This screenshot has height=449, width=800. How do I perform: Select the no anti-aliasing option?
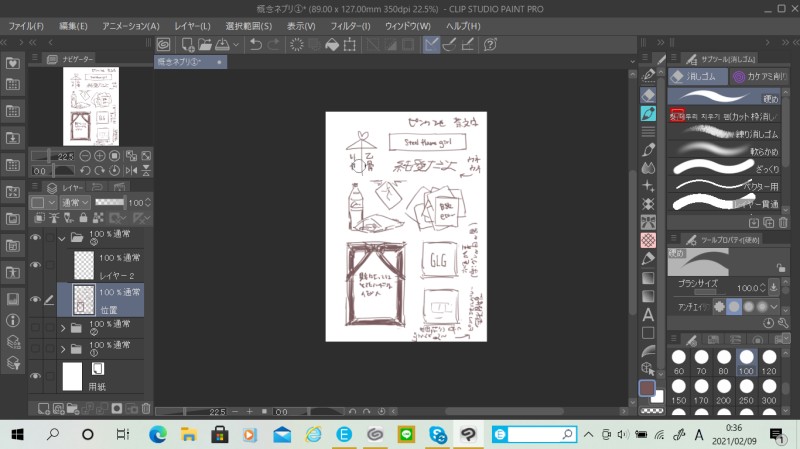[719, 307]
